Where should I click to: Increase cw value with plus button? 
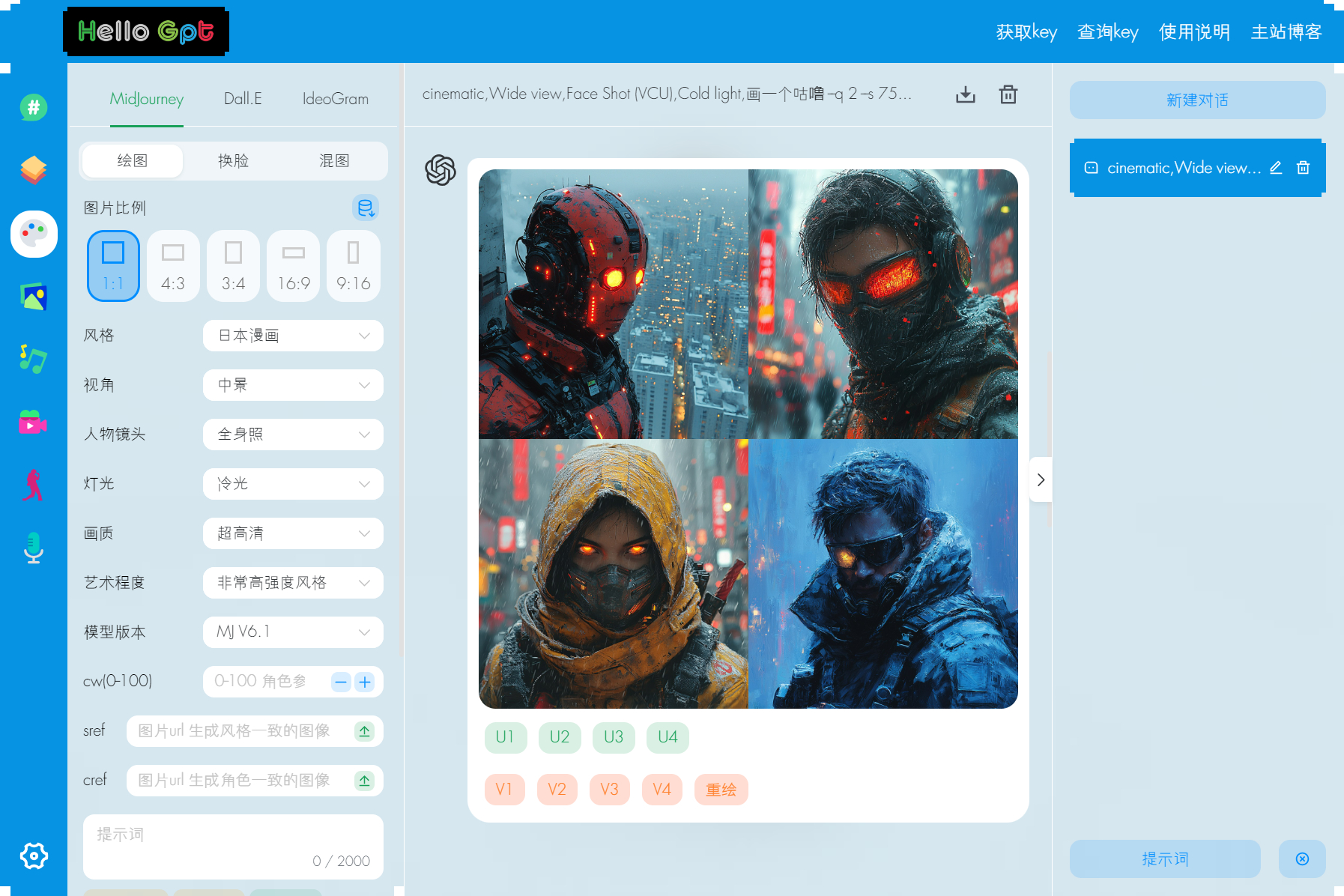(365, 682)
